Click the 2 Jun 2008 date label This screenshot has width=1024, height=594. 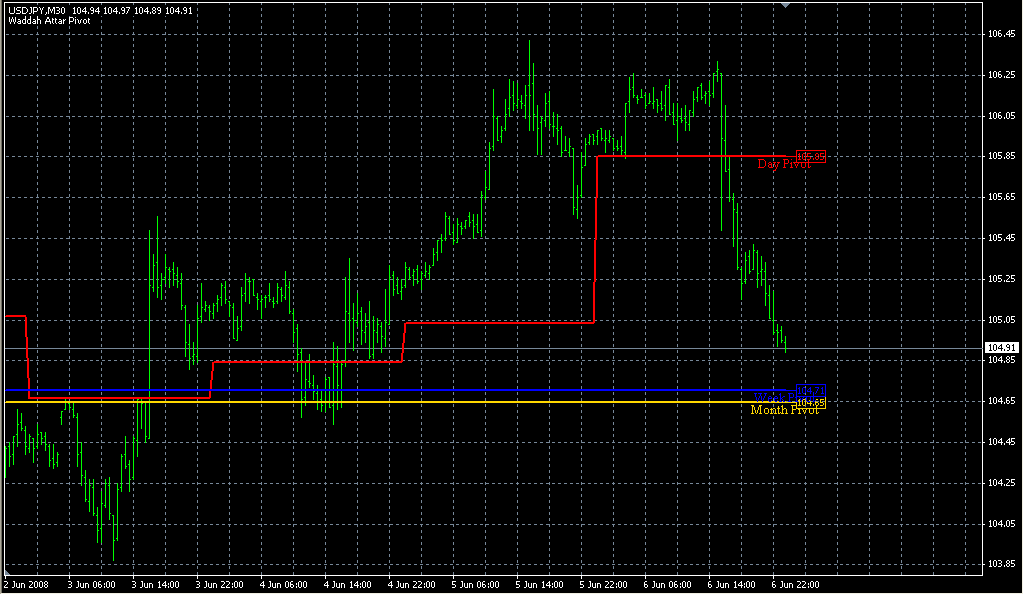coord(27,584)
